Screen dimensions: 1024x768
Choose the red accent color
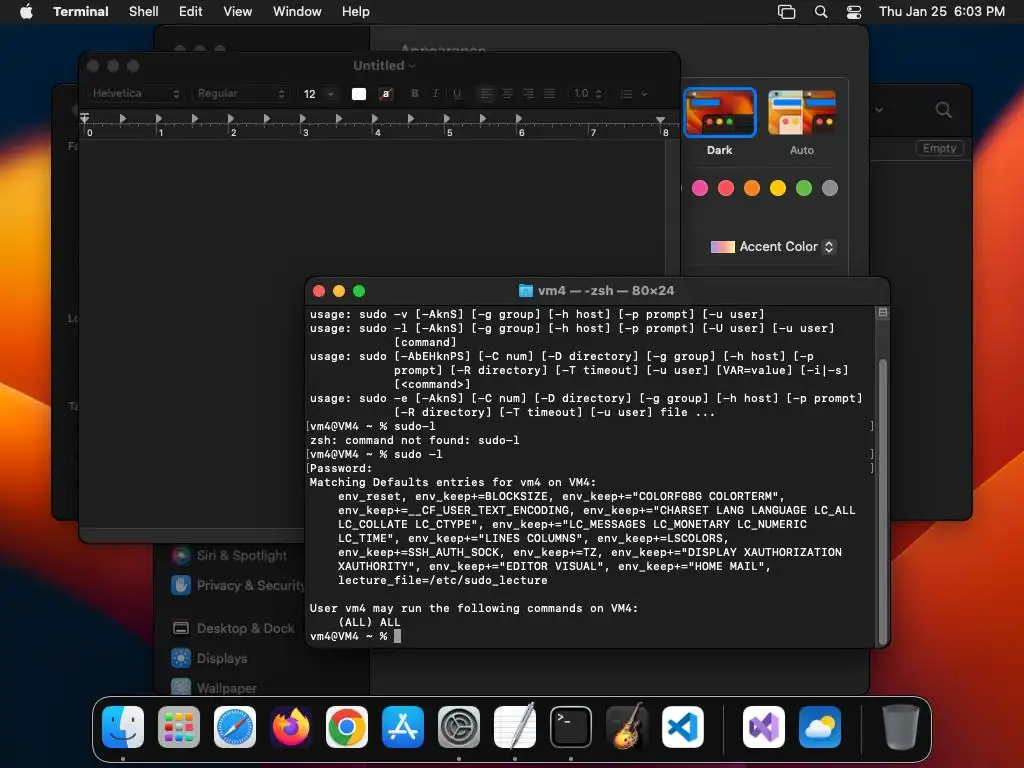tap(726, 188)
